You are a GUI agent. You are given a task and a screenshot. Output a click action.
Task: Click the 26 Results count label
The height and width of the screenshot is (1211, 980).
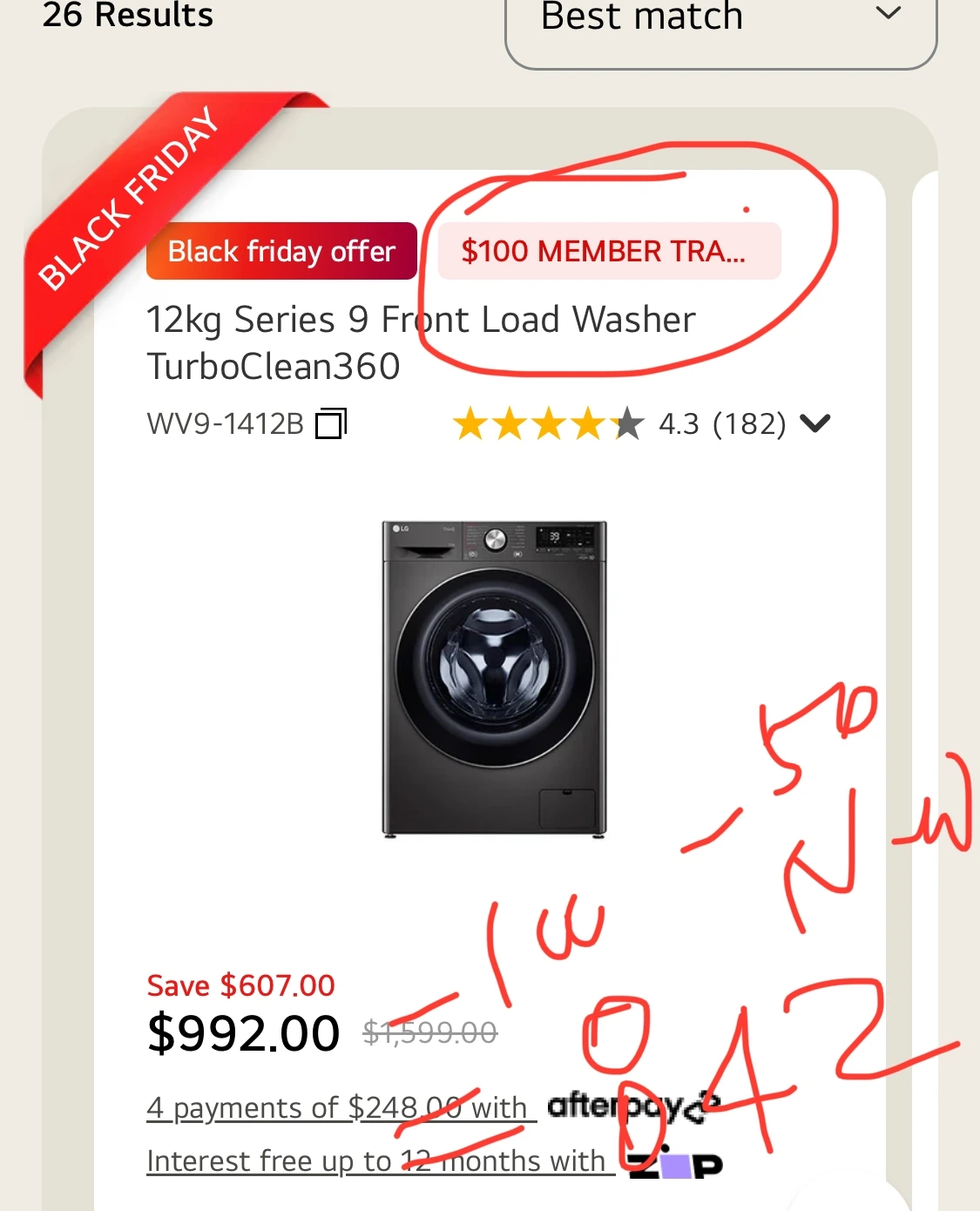point(128,15)
